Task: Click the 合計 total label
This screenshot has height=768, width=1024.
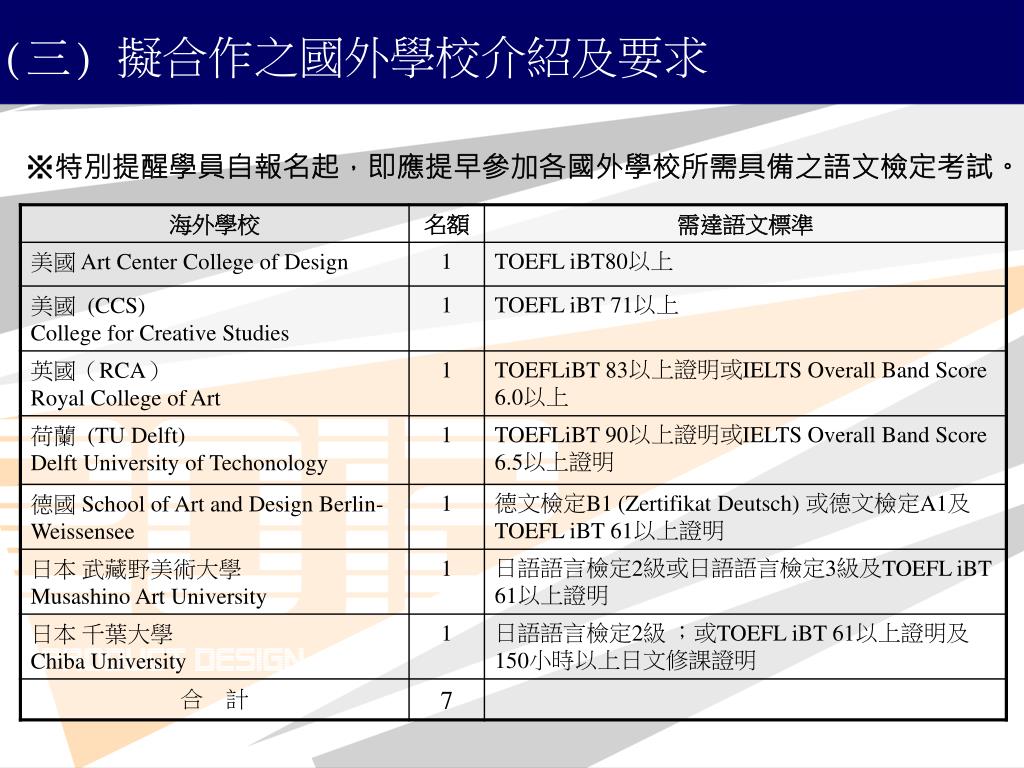Action: [215, 699]
